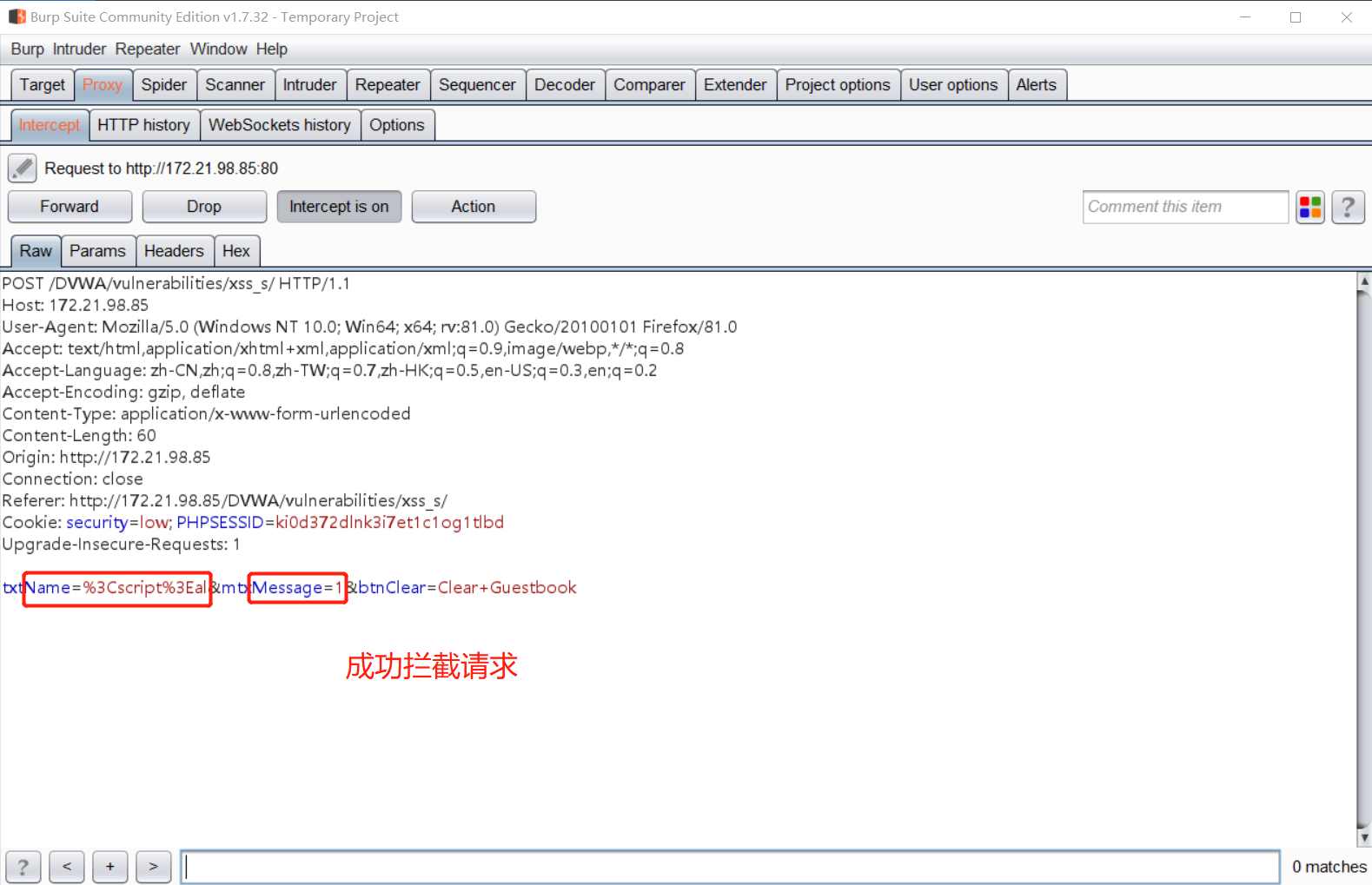Click the Cookie header line
The height and width of the screenshot is (885, 1372).
point(253,522)
